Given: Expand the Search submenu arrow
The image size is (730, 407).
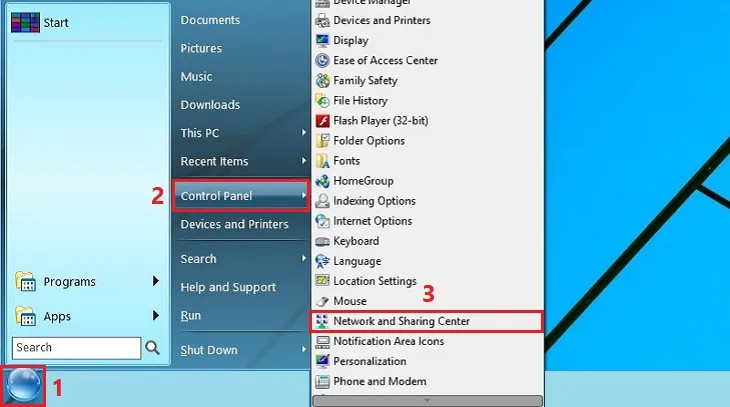Looking at the screenshot, I should (x=304, y=258).
